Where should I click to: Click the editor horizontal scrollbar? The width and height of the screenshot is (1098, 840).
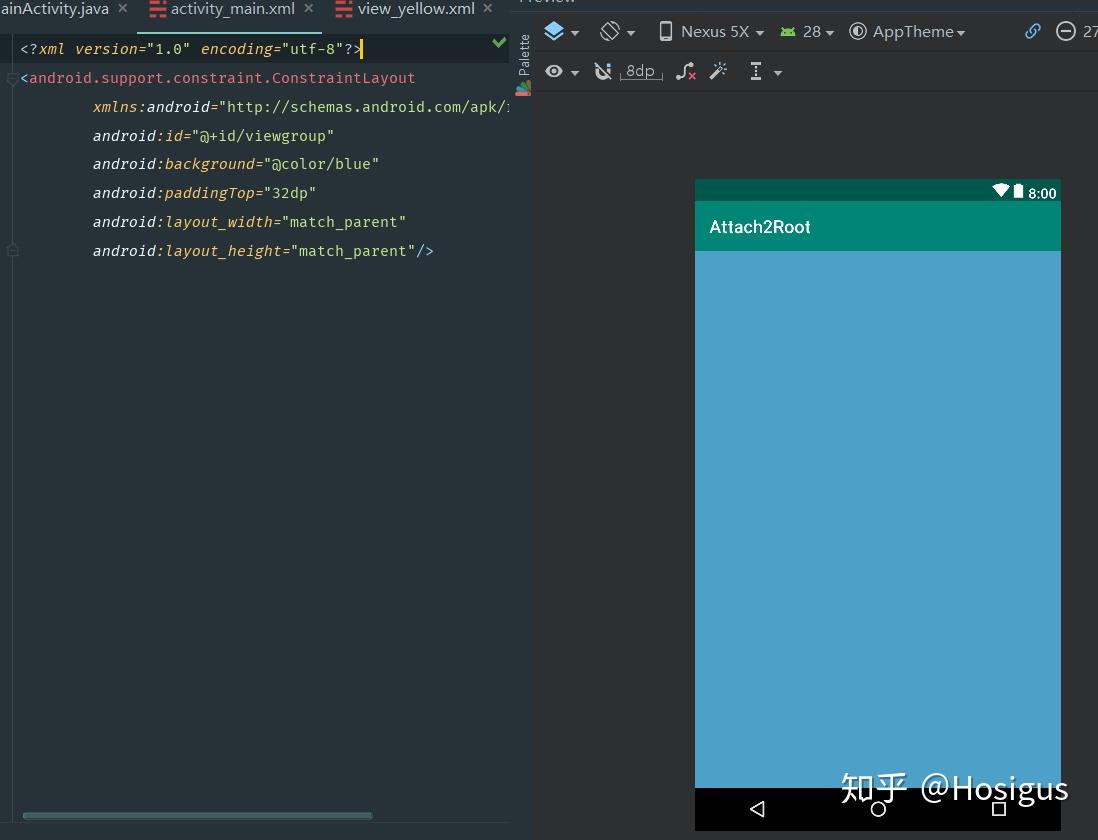[x=197, y=816]
